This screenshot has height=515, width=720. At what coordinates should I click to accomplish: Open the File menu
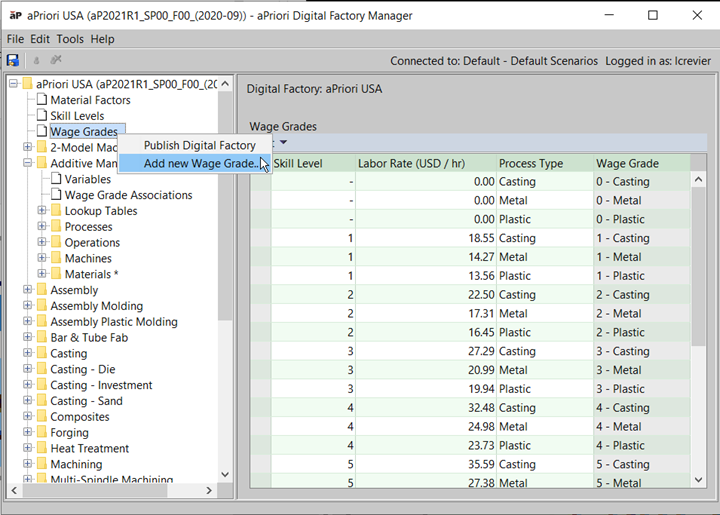pyautogui.click(x=15, y=39)
